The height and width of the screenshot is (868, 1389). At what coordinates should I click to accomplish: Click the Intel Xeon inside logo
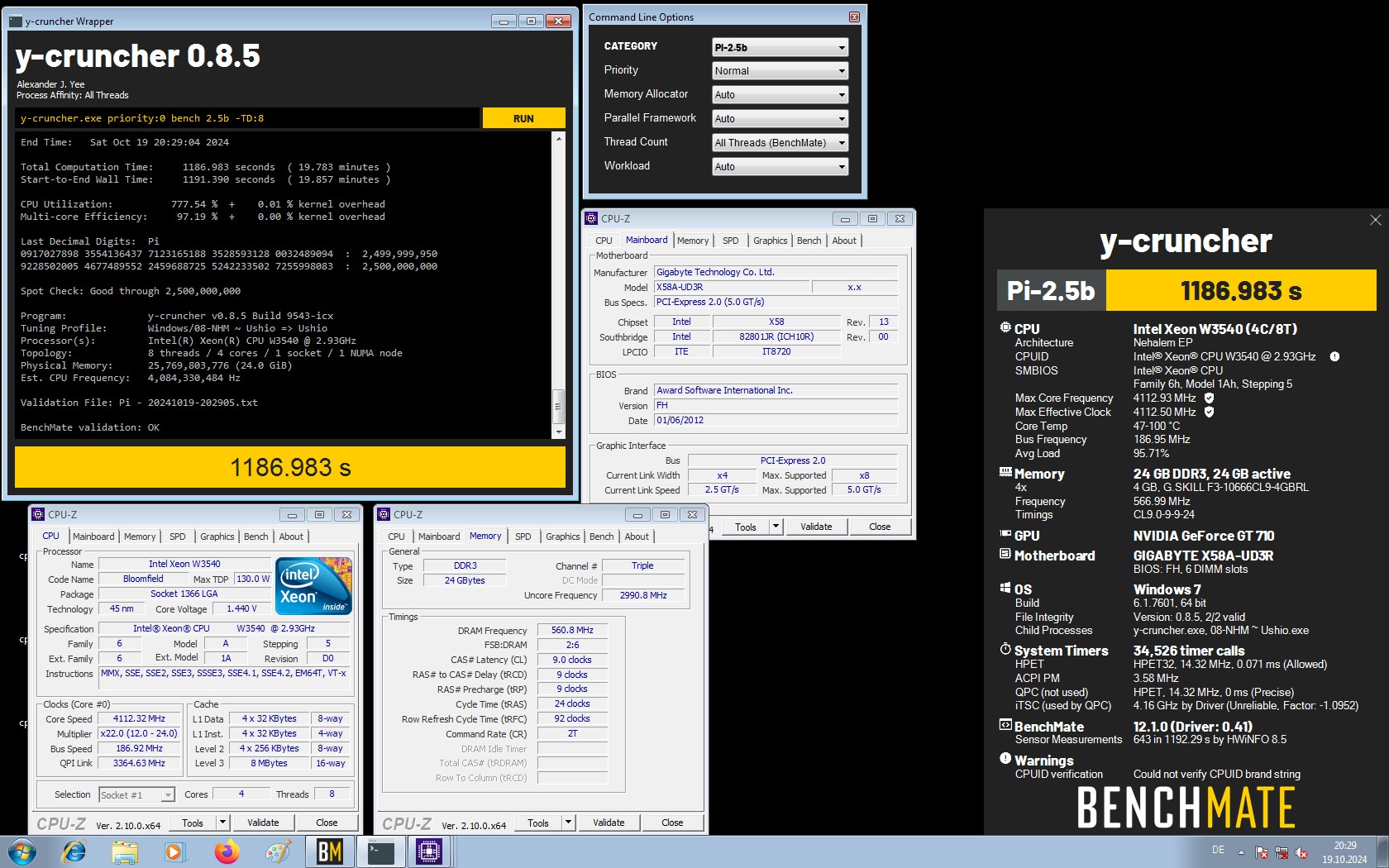click(x=314, y=586)
